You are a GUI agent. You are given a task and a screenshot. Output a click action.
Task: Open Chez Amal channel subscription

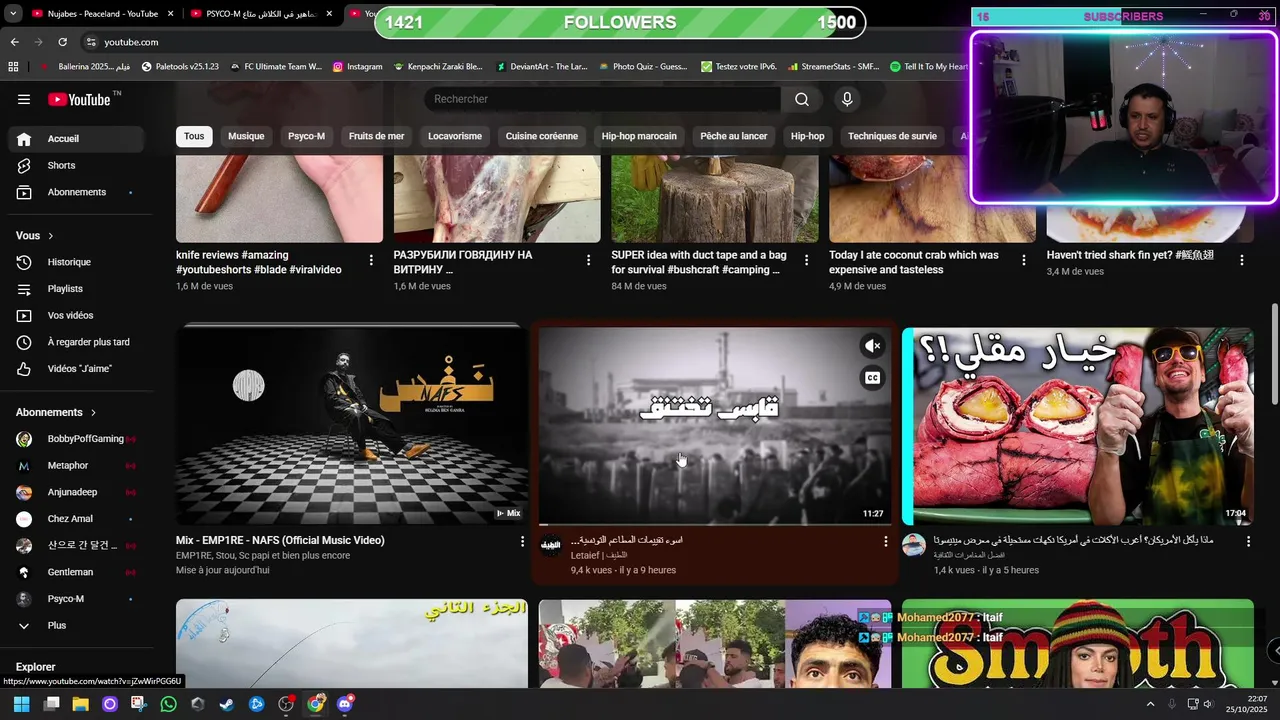pyautogui.click(x=76, y=519)
